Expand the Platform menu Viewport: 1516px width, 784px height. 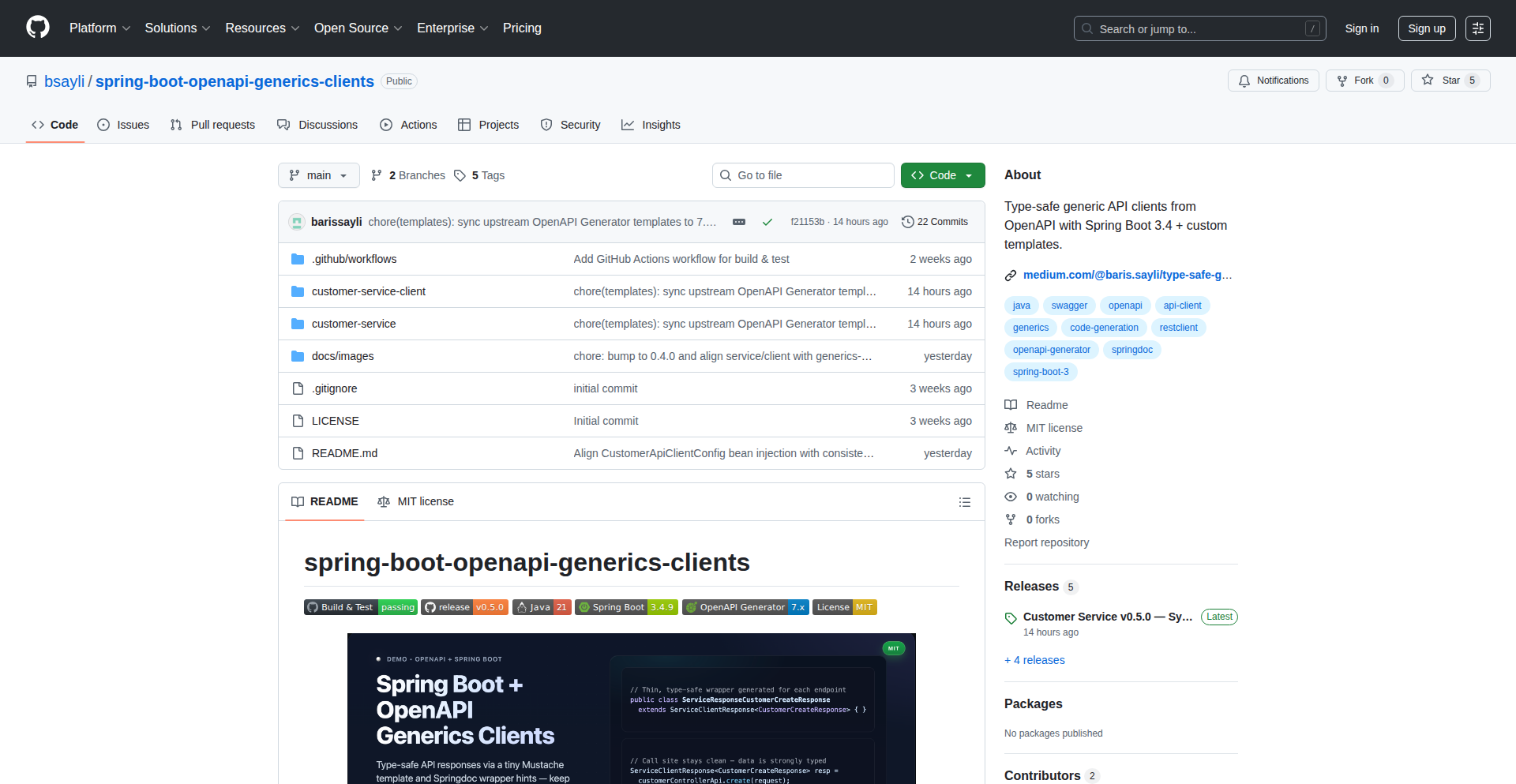[99, 28]
